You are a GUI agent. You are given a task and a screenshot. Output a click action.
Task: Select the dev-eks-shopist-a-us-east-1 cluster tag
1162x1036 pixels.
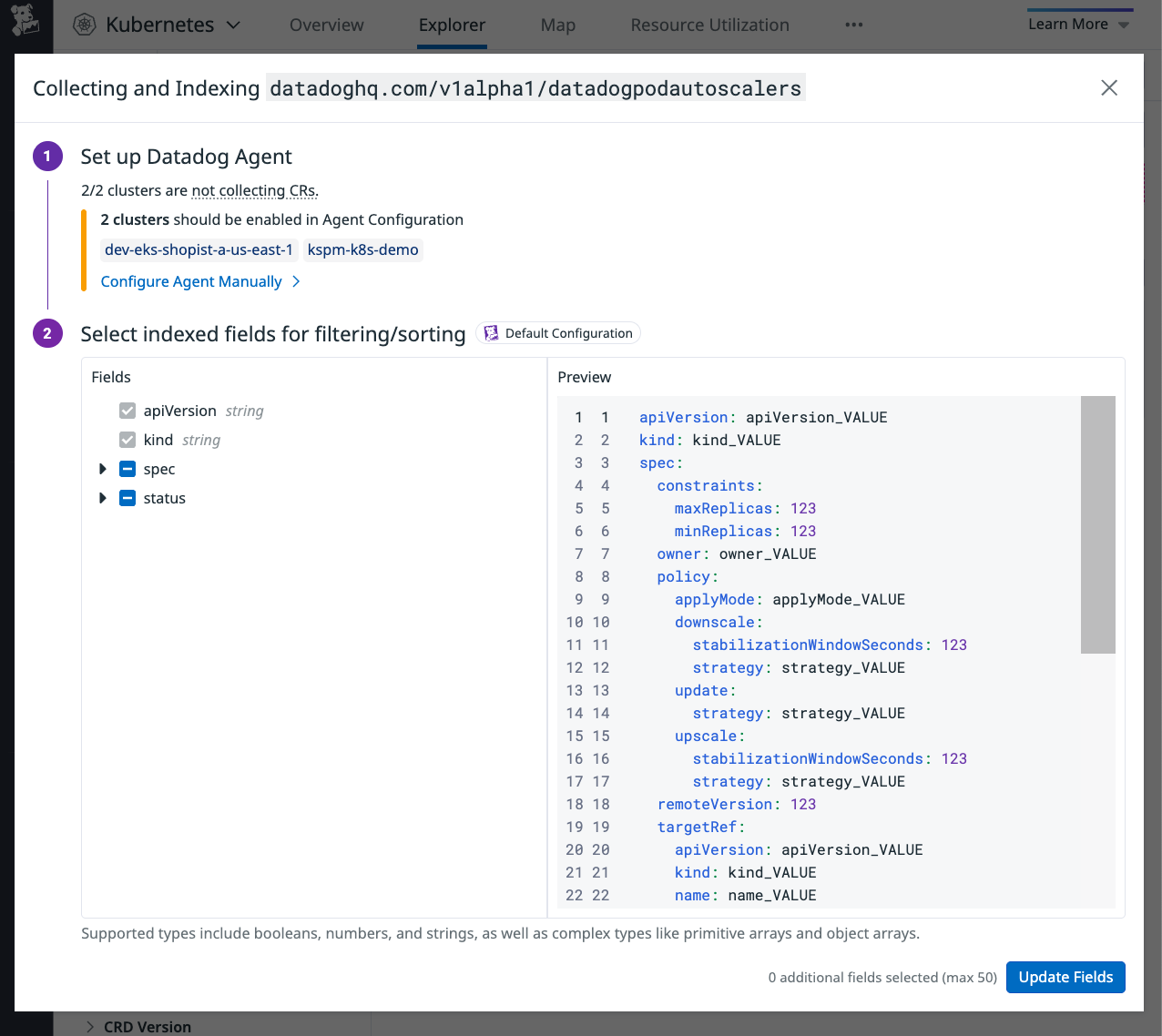coord(199,249)
